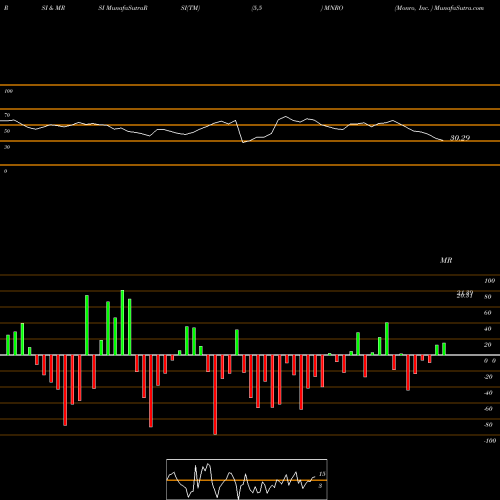
Task: Click the 15 value in mini chart
Action: click(x=322, y=474)
